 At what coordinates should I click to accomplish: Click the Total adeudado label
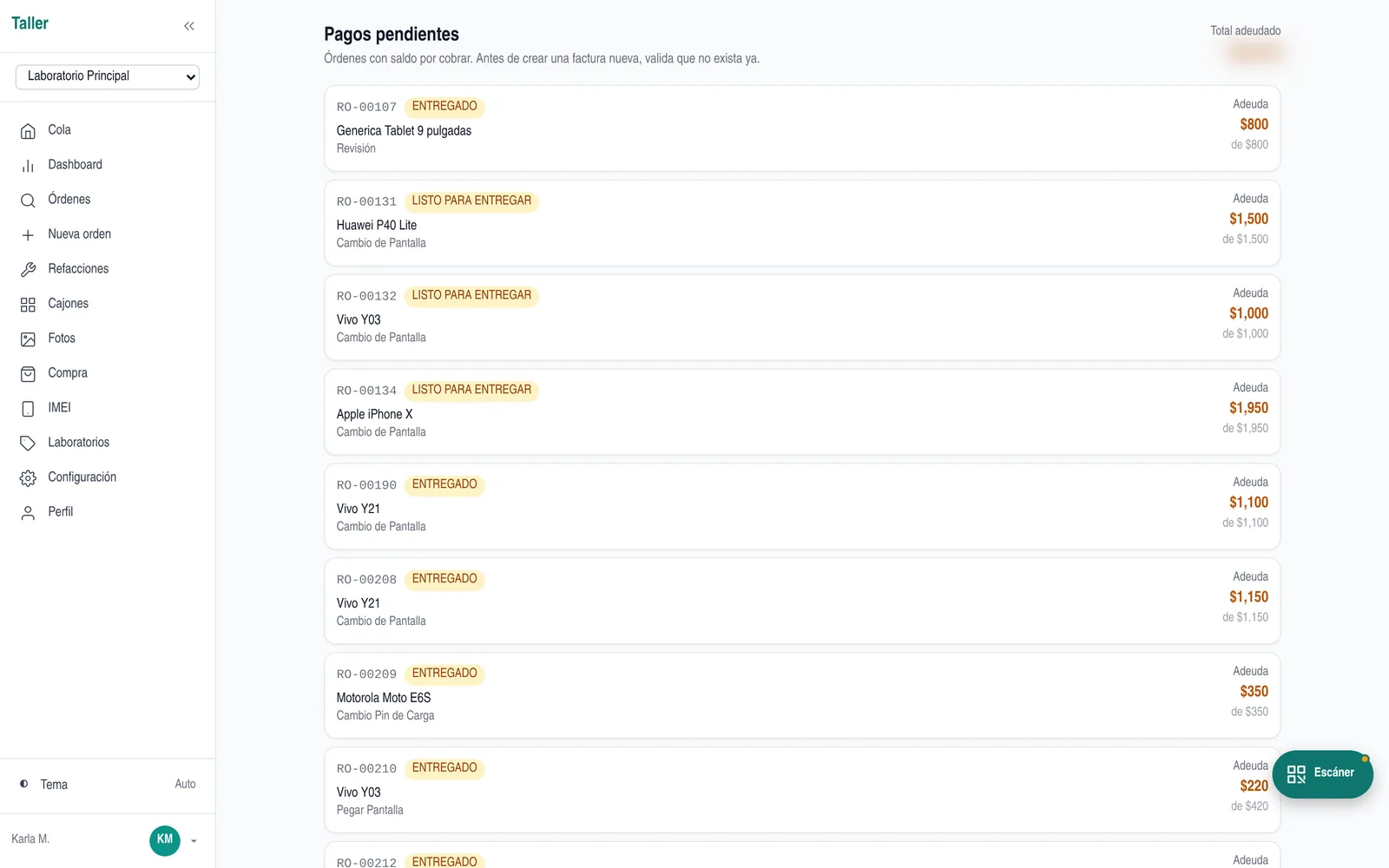1246,30
